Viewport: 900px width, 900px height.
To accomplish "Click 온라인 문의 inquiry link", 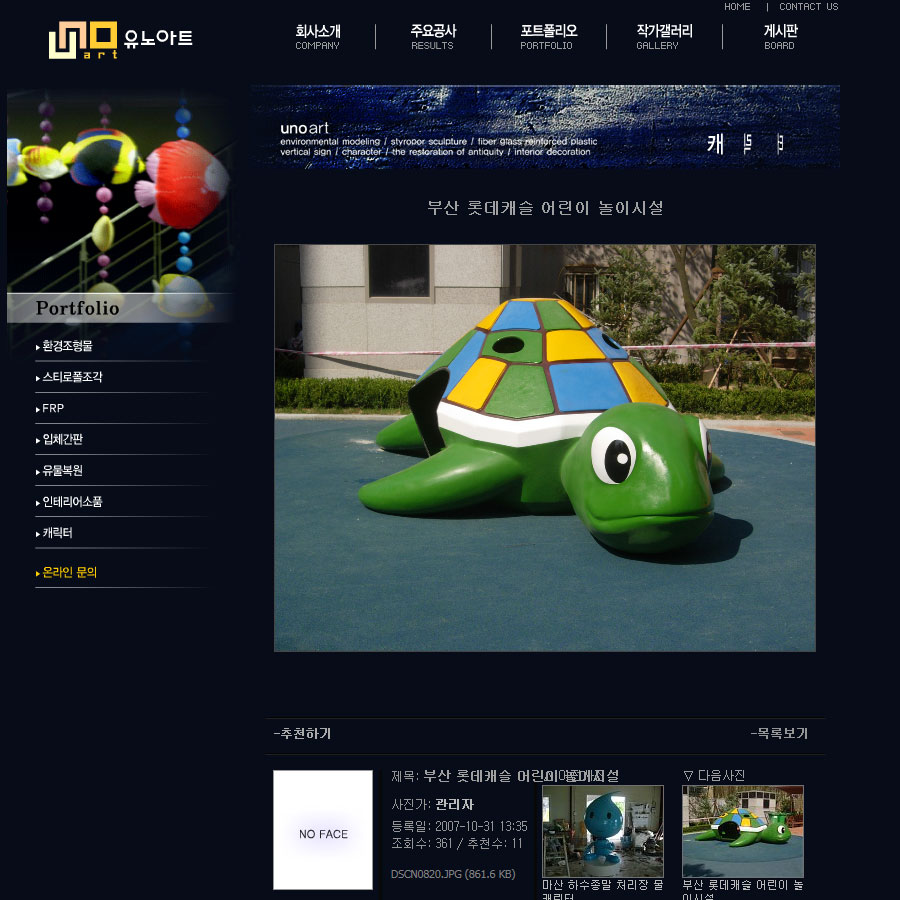I will click(69, 572).
